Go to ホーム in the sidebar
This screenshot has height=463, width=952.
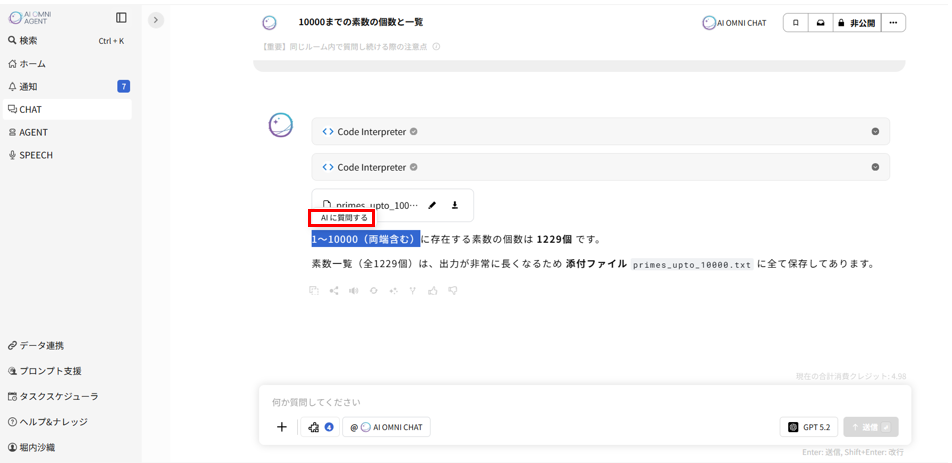(67, 64)
